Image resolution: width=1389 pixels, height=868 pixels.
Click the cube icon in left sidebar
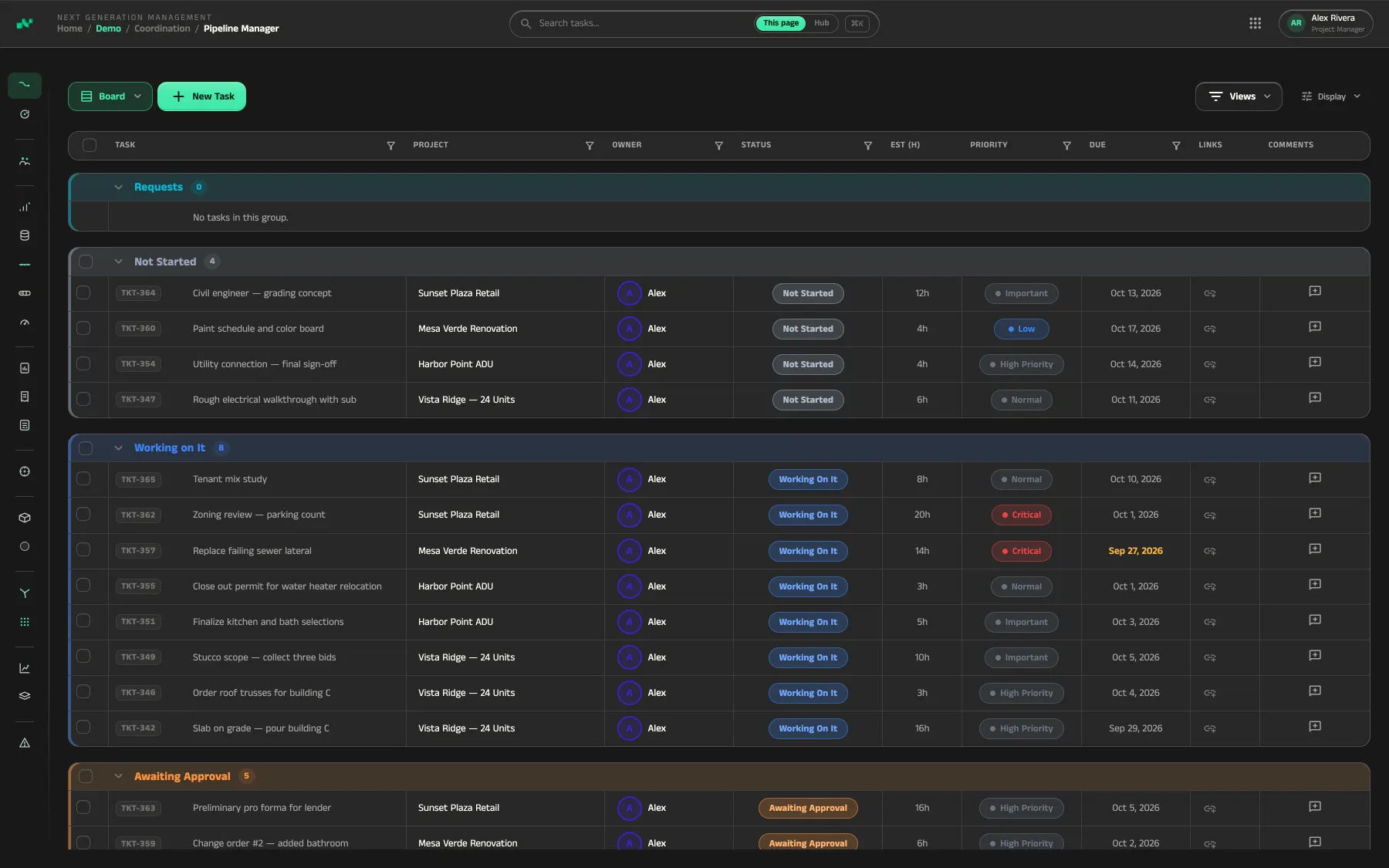[25, 518]
